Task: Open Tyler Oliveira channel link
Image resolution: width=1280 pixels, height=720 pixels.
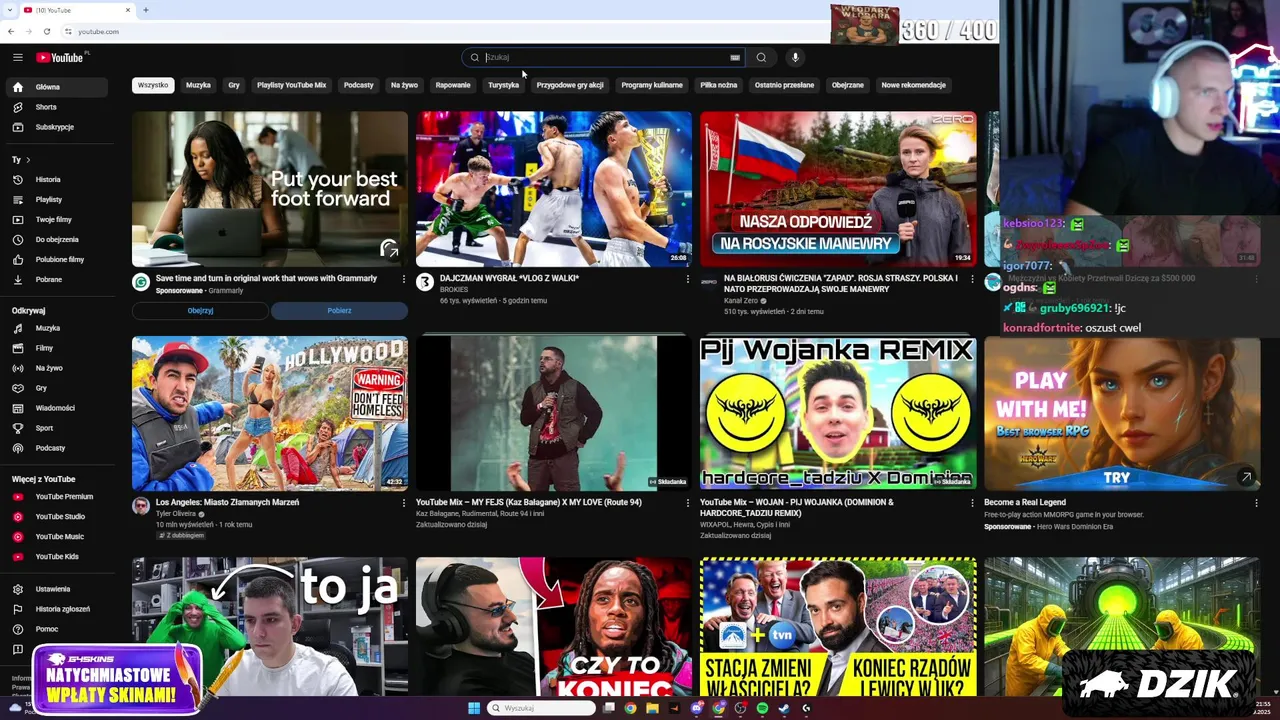Action: coord(176,514)
